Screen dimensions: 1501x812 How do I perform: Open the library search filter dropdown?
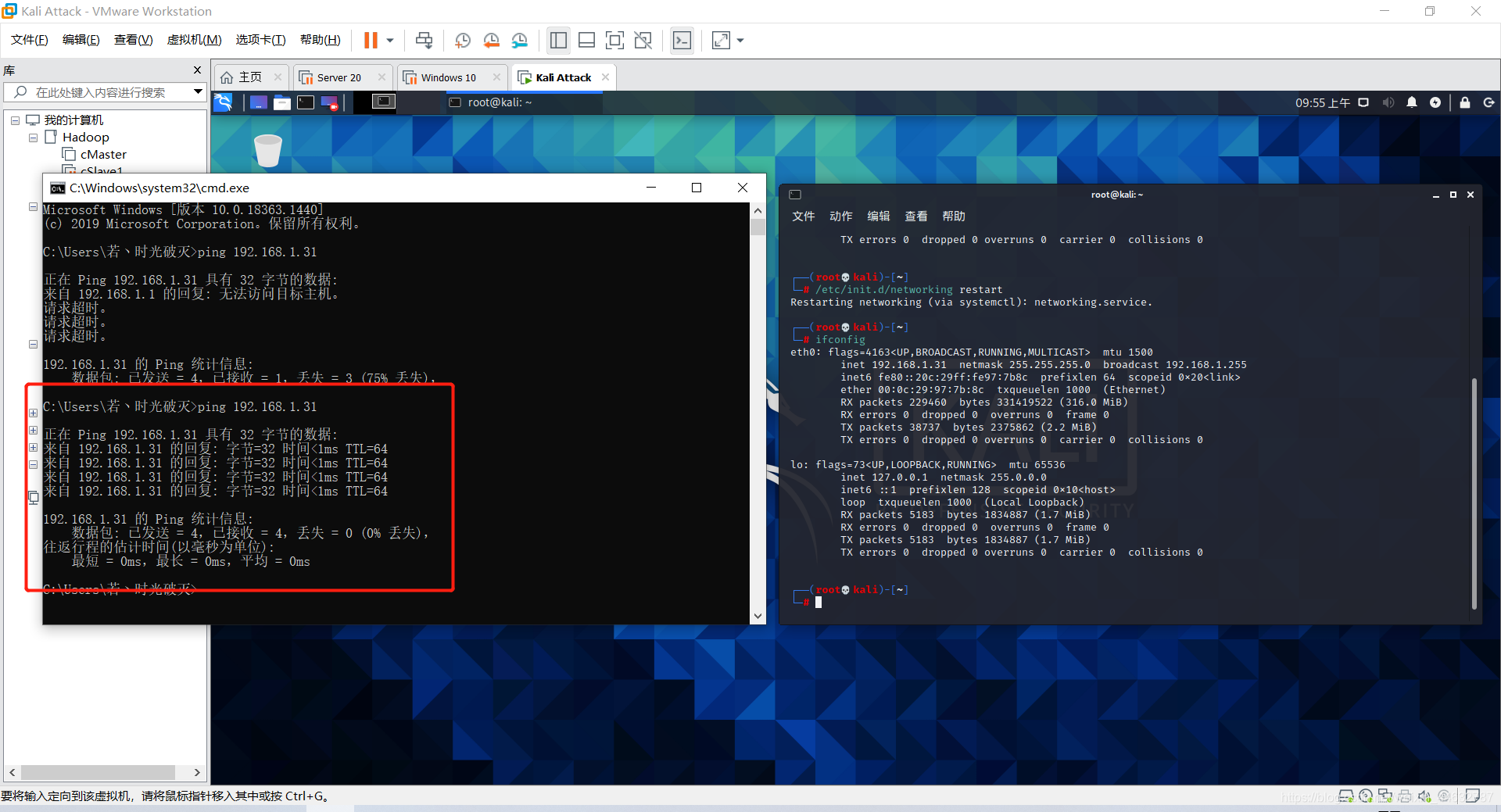click(x=198, y=92)
